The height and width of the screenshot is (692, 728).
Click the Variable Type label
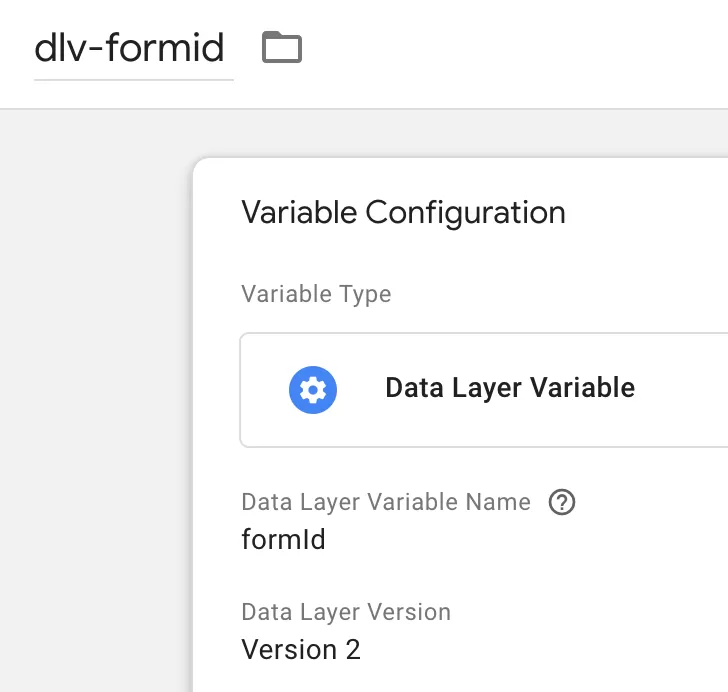[x=316, y=294]
